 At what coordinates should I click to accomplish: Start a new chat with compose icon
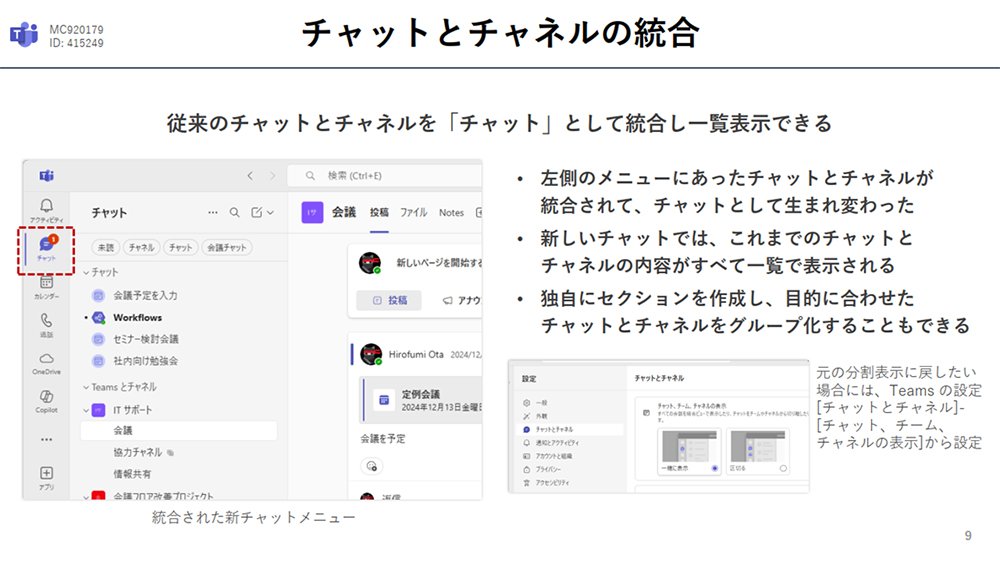tap(256, 212)
